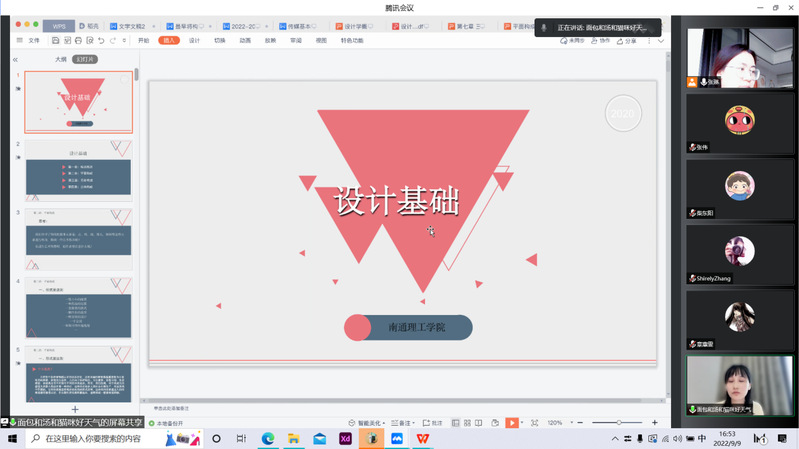Click the 协作 collaborate button
799x449 pixels.
click(x=600, y=41)
